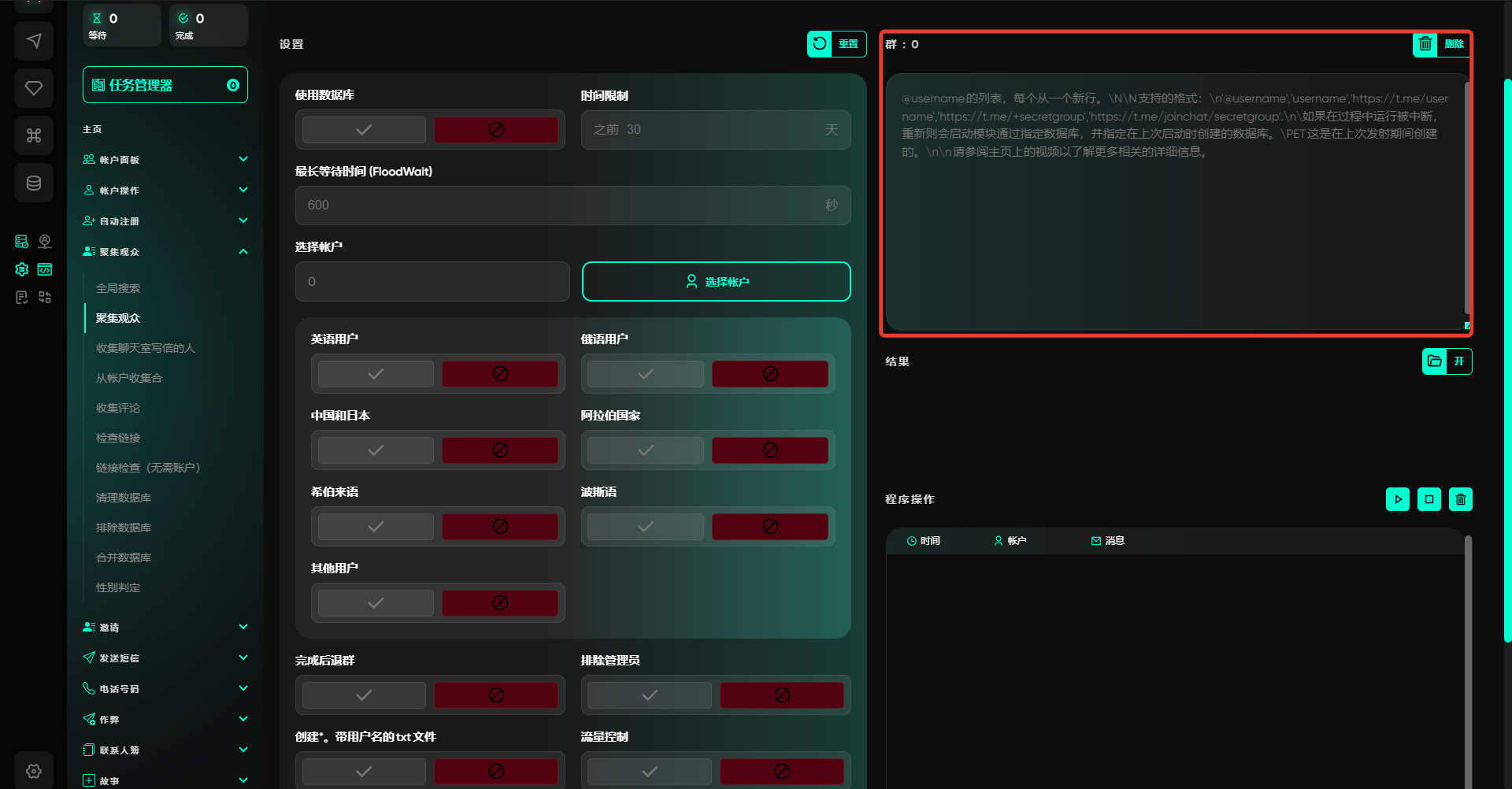Click the command-key icon in left sidebar
This screenshot has height=789, width=1512.
pos(34,135)
